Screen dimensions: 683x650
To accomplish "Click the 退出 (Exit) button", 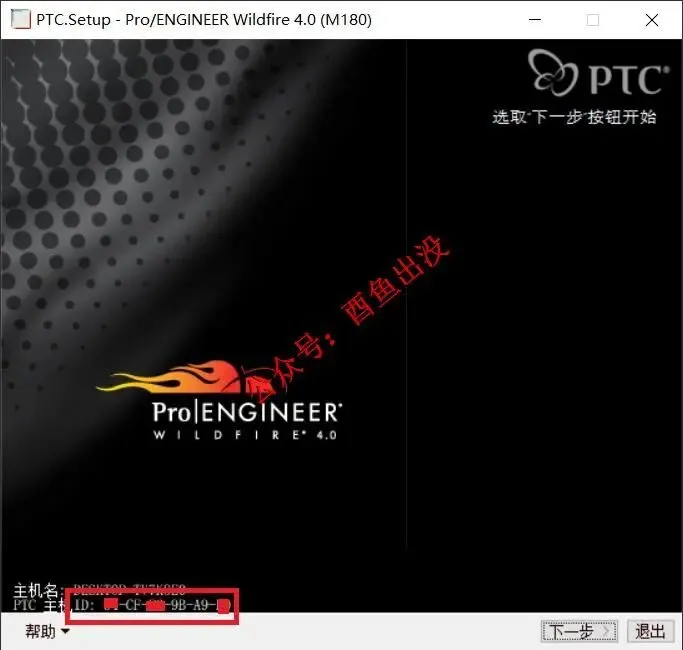I will 650,631.
